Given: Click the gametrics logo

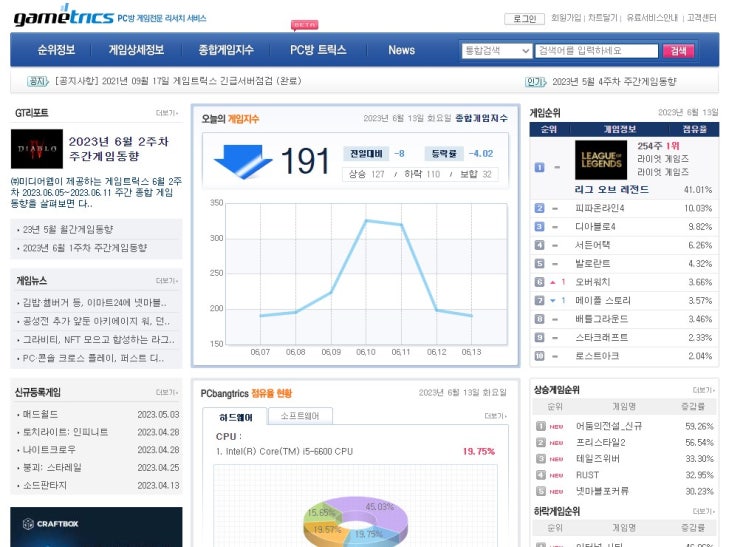Looking at the screenshot, I should [64, 16].
